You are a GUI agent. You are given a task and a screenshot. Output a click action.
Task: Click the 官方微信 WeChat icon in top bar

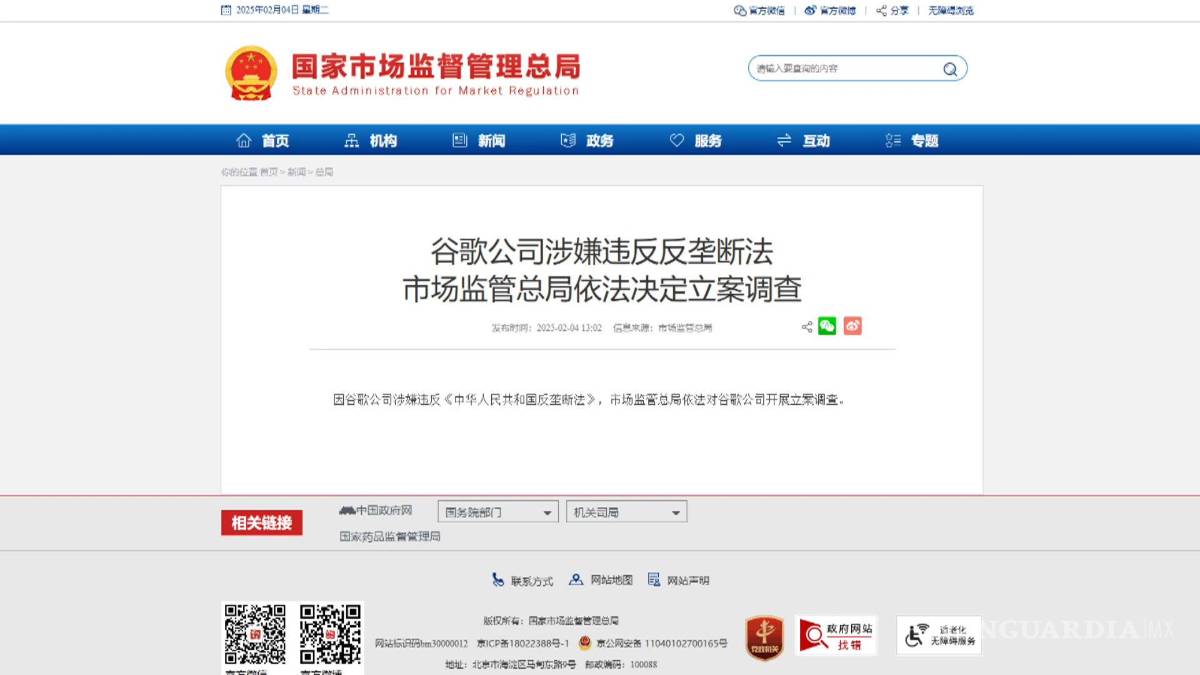(739, 10)
